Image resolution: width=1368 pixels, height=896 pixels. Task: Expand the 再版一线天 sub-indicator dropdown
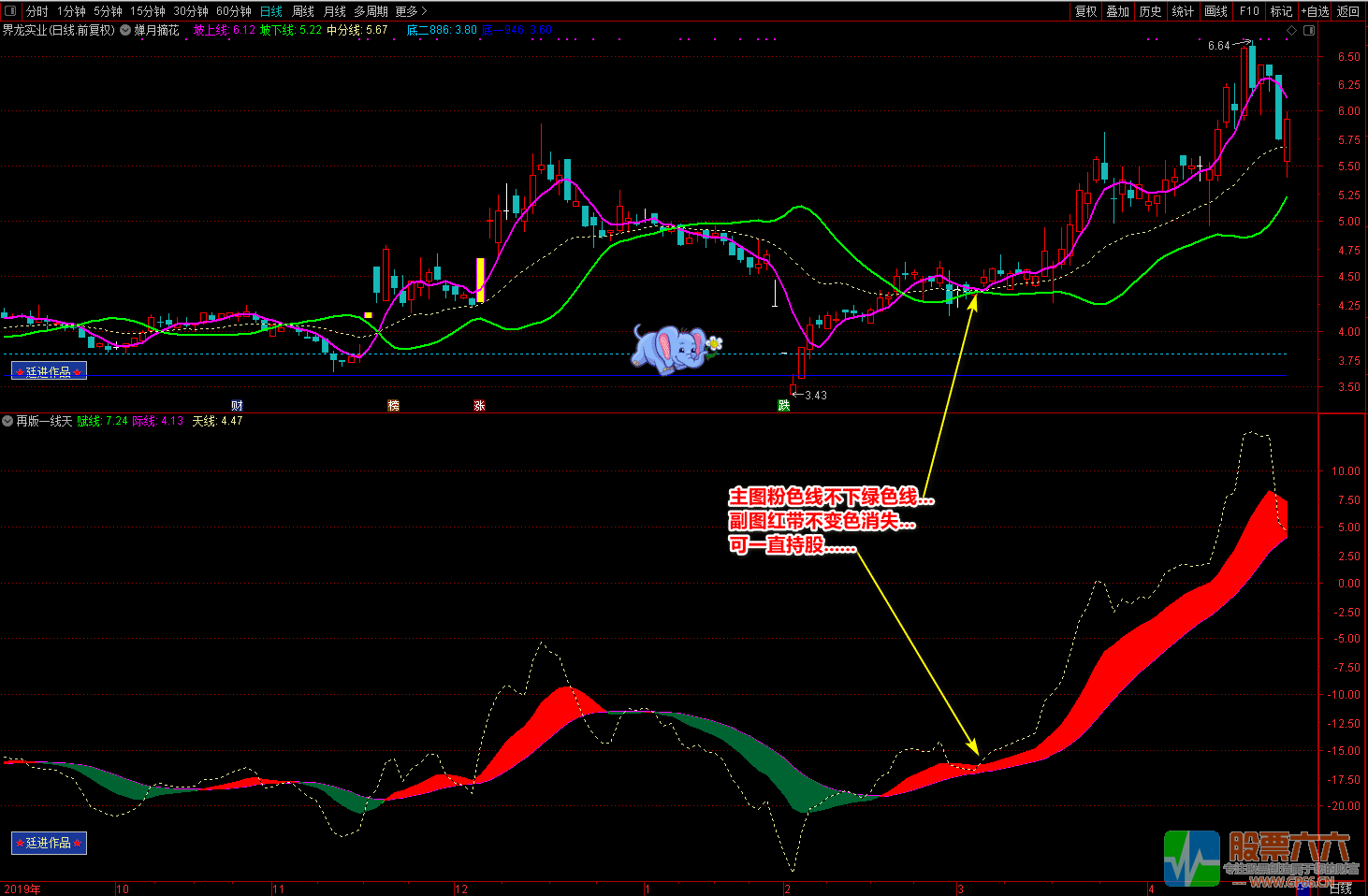click(7, 421)
